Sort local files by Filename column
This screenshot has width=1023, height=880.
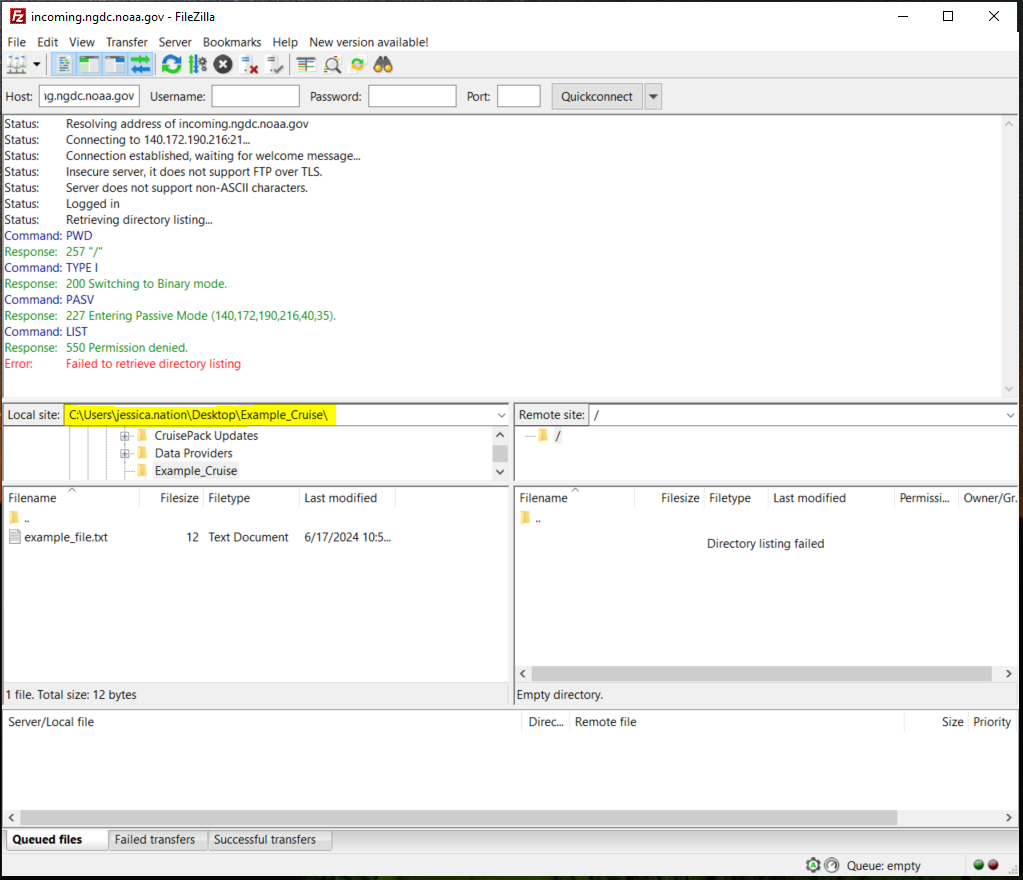tap(71, 498)
